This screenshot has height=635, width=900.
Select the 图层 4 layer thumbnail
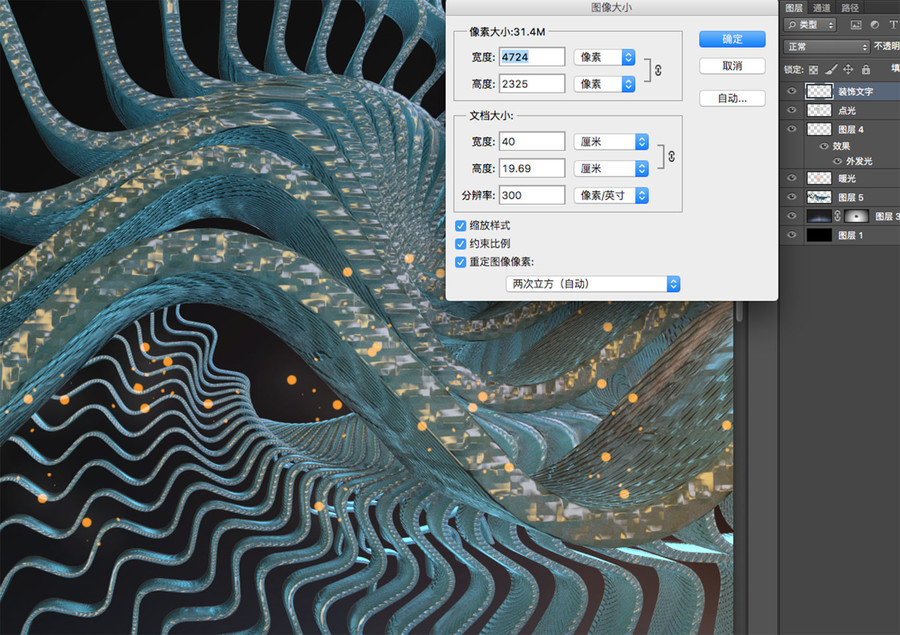click(x=819, y=129)
